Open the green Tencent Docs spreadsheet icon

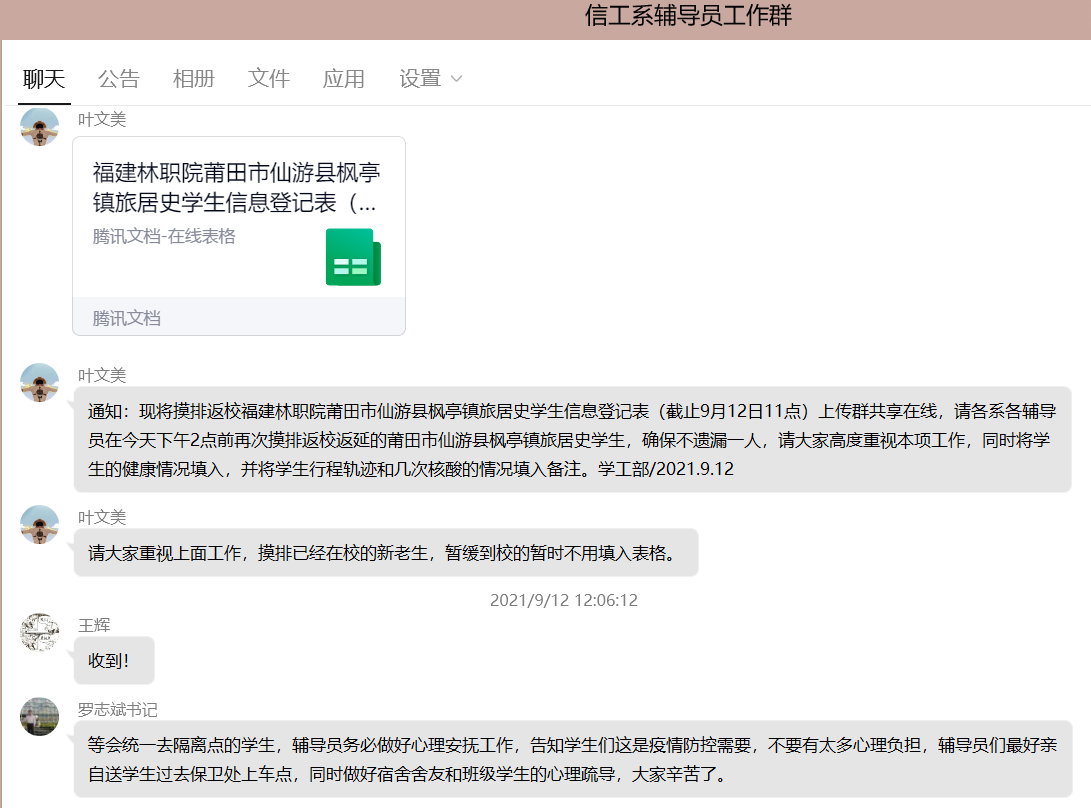353,257
